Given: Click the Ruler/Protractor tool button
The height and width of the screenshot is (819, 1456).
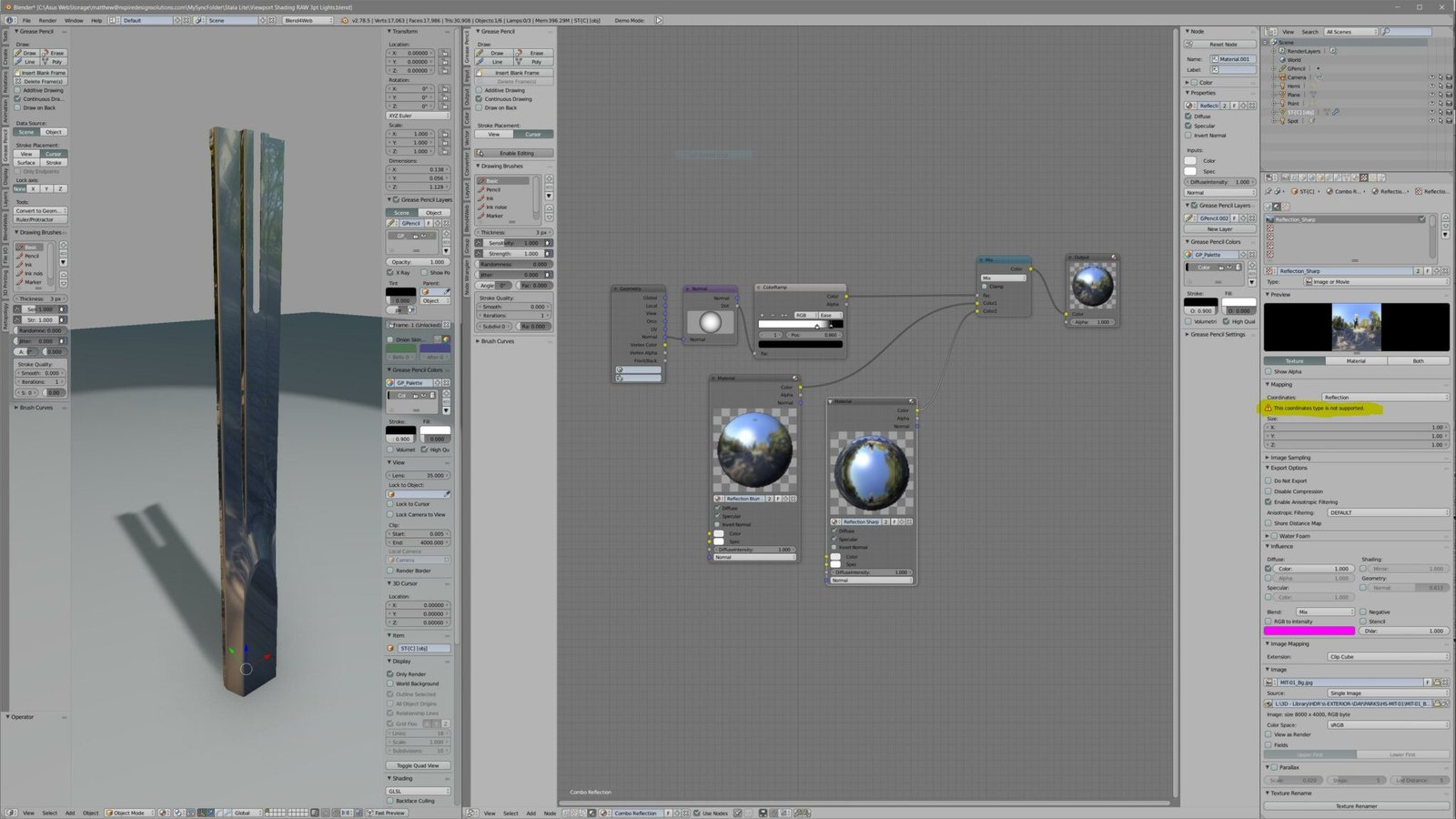Looking at the screenshot, I should (x=41, y=219).
